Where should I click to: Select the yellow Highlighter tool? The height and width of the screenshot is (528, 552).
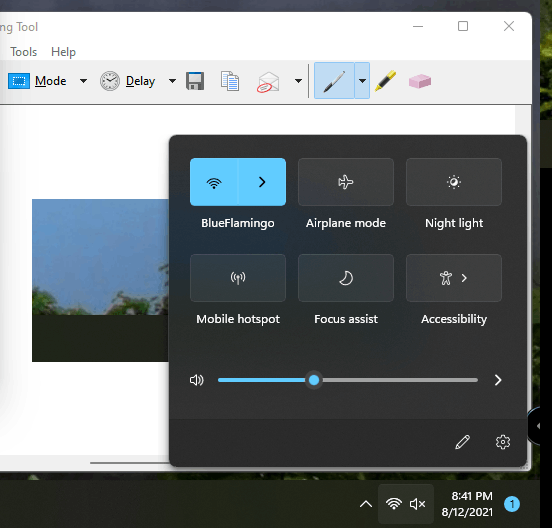point(386,81)
